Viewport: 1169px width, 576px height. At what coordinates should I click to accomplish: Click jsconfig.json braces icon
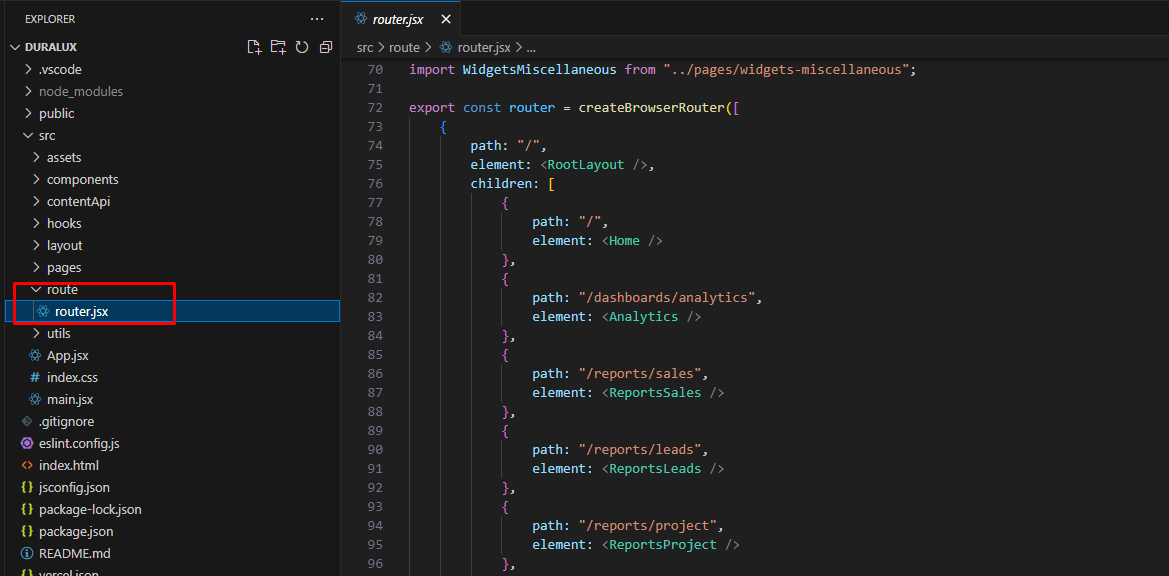(x=27, y=487)
